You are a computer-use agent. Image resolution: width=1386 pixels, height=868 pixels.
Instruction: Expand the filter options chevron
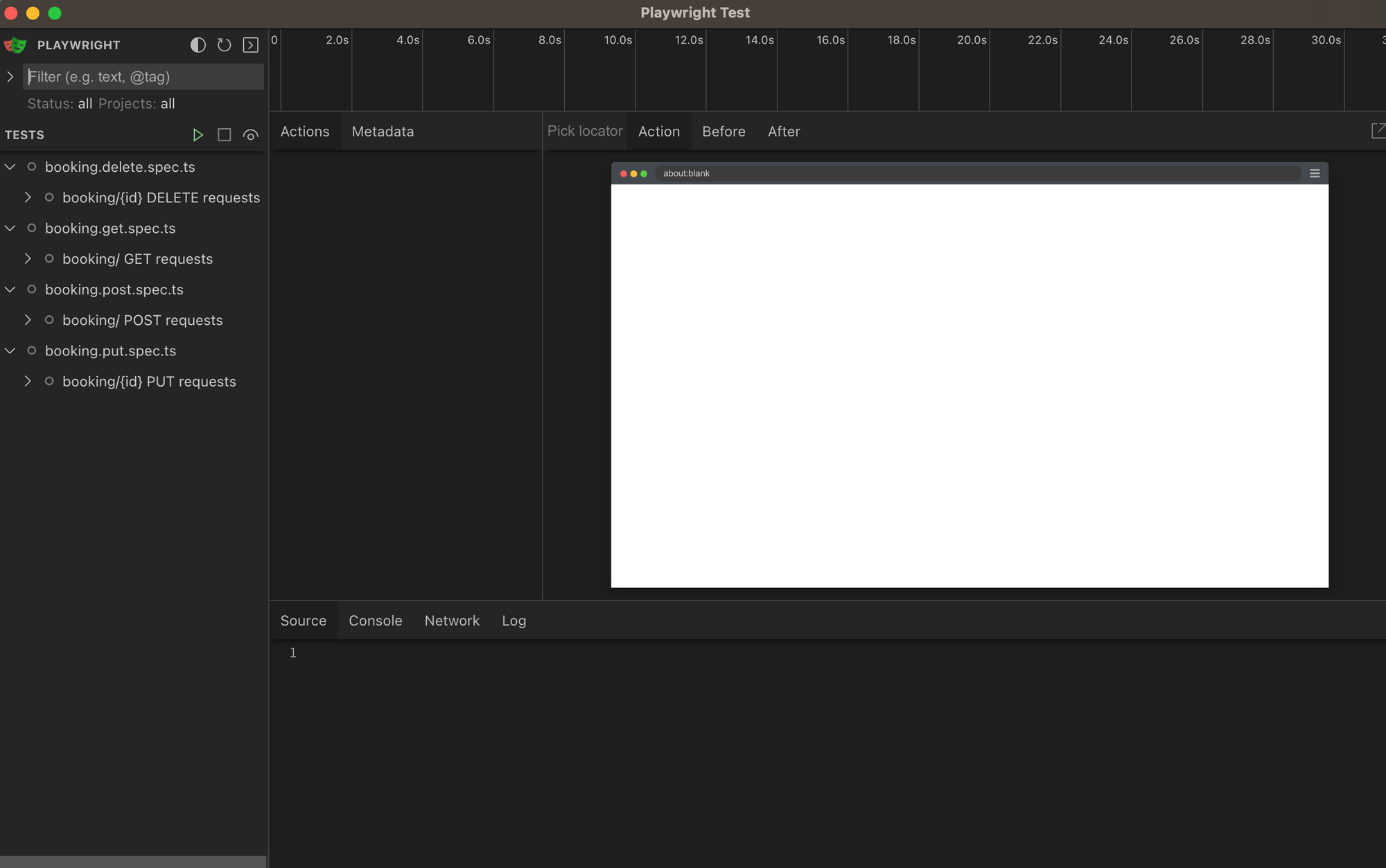10,77
